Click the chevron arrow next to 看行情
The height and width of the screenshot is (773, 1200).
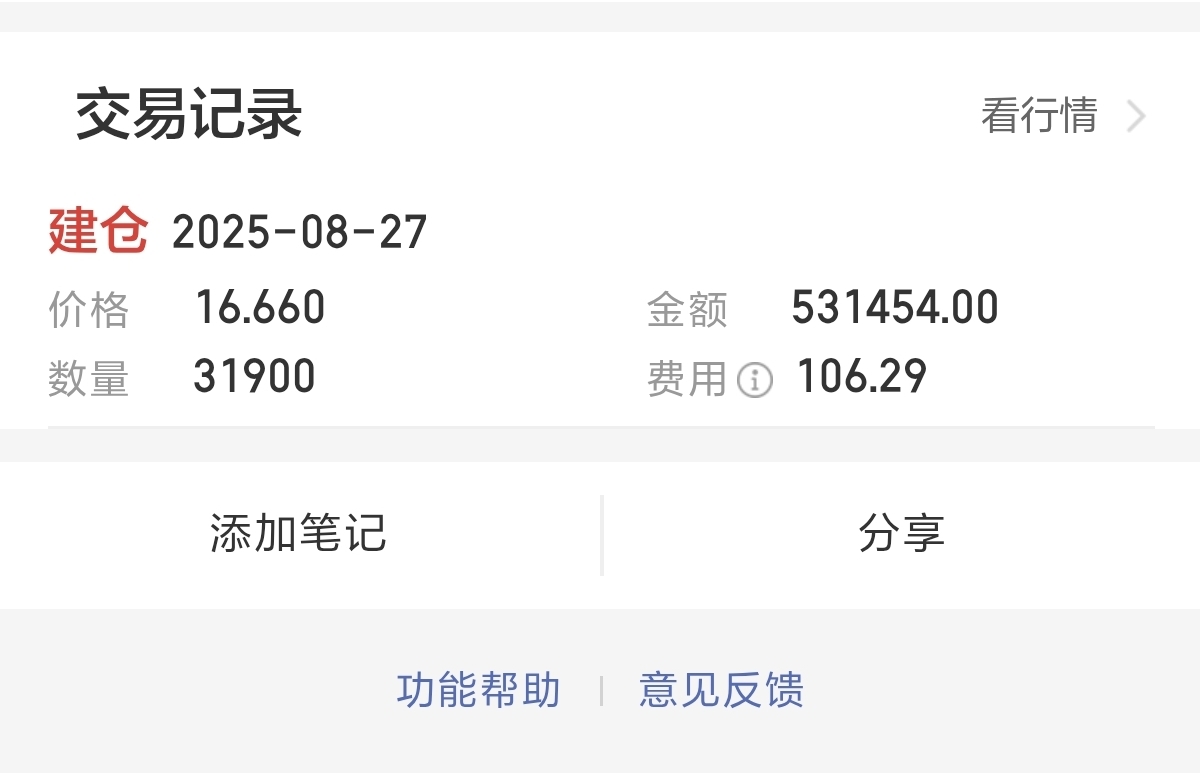click(1135, 117)
